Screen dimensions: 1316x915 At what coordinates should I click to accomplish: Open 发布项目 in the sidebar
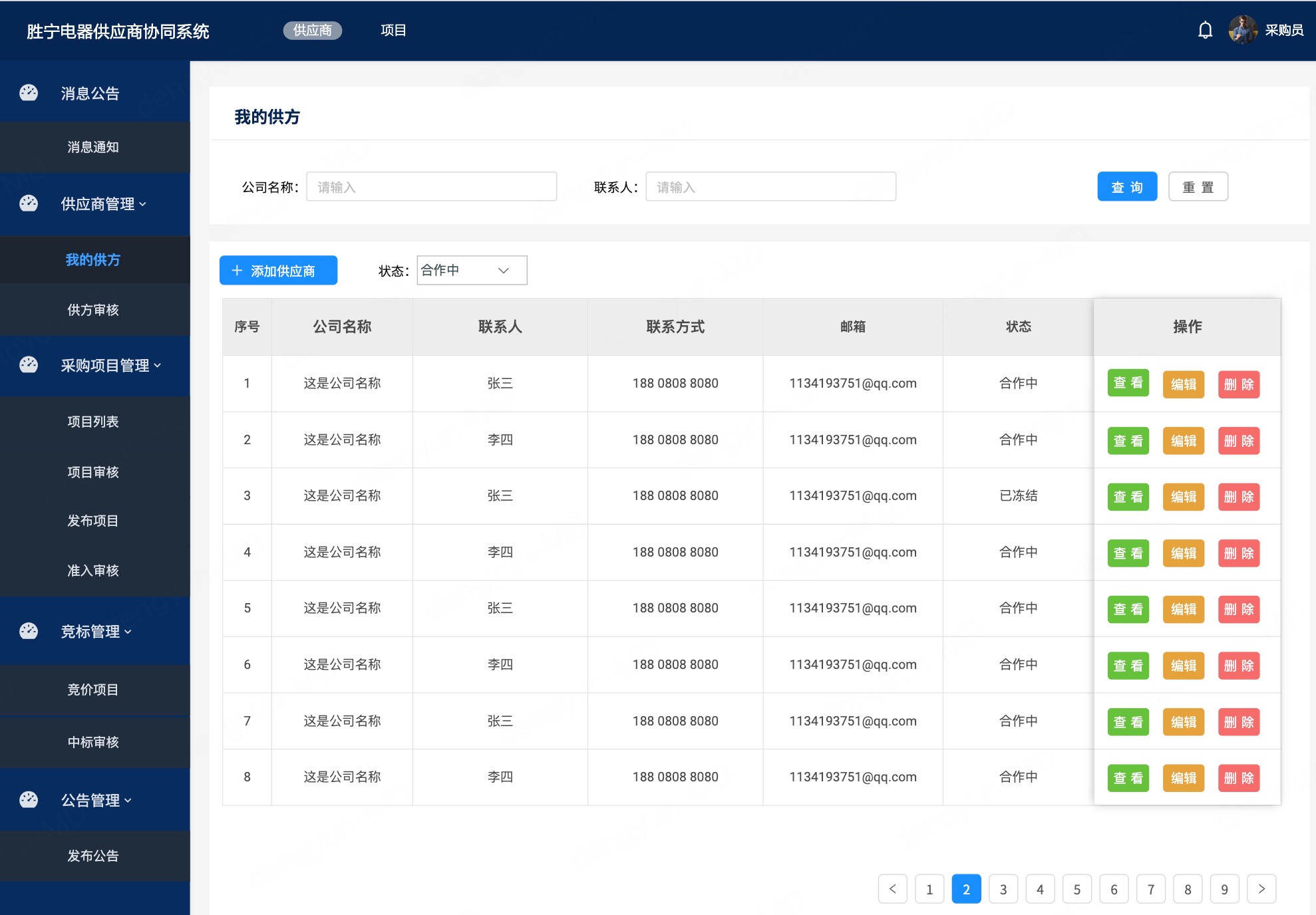93,521
